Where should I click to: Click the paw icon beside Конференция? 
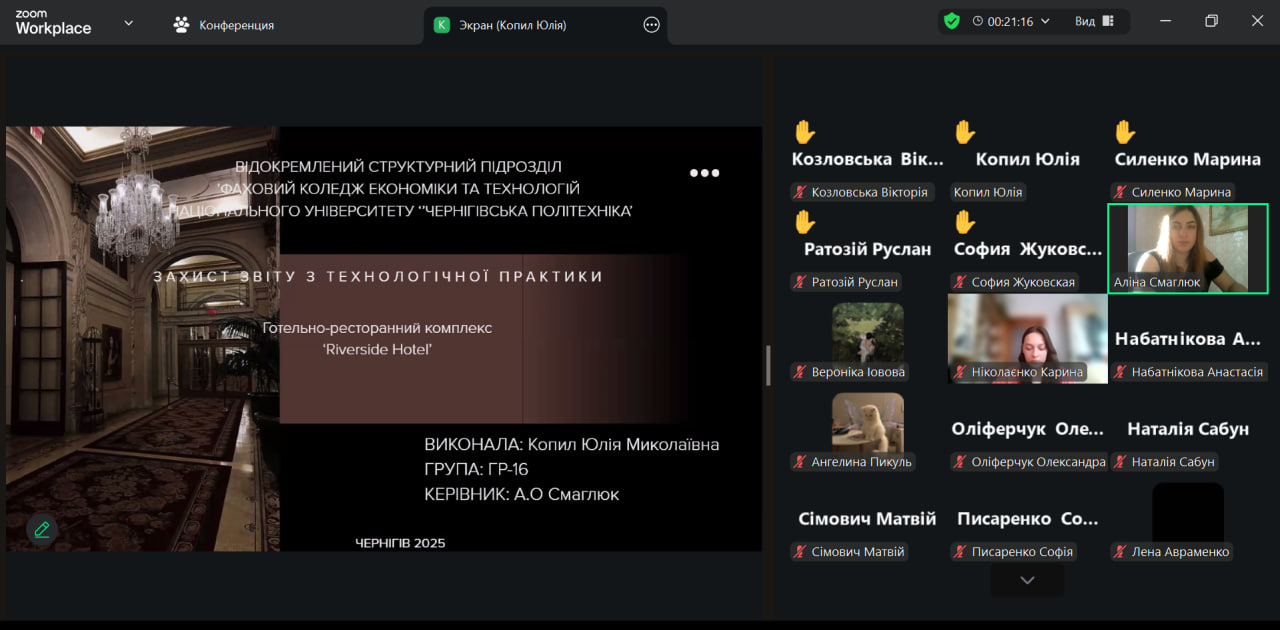coord(181,25)
